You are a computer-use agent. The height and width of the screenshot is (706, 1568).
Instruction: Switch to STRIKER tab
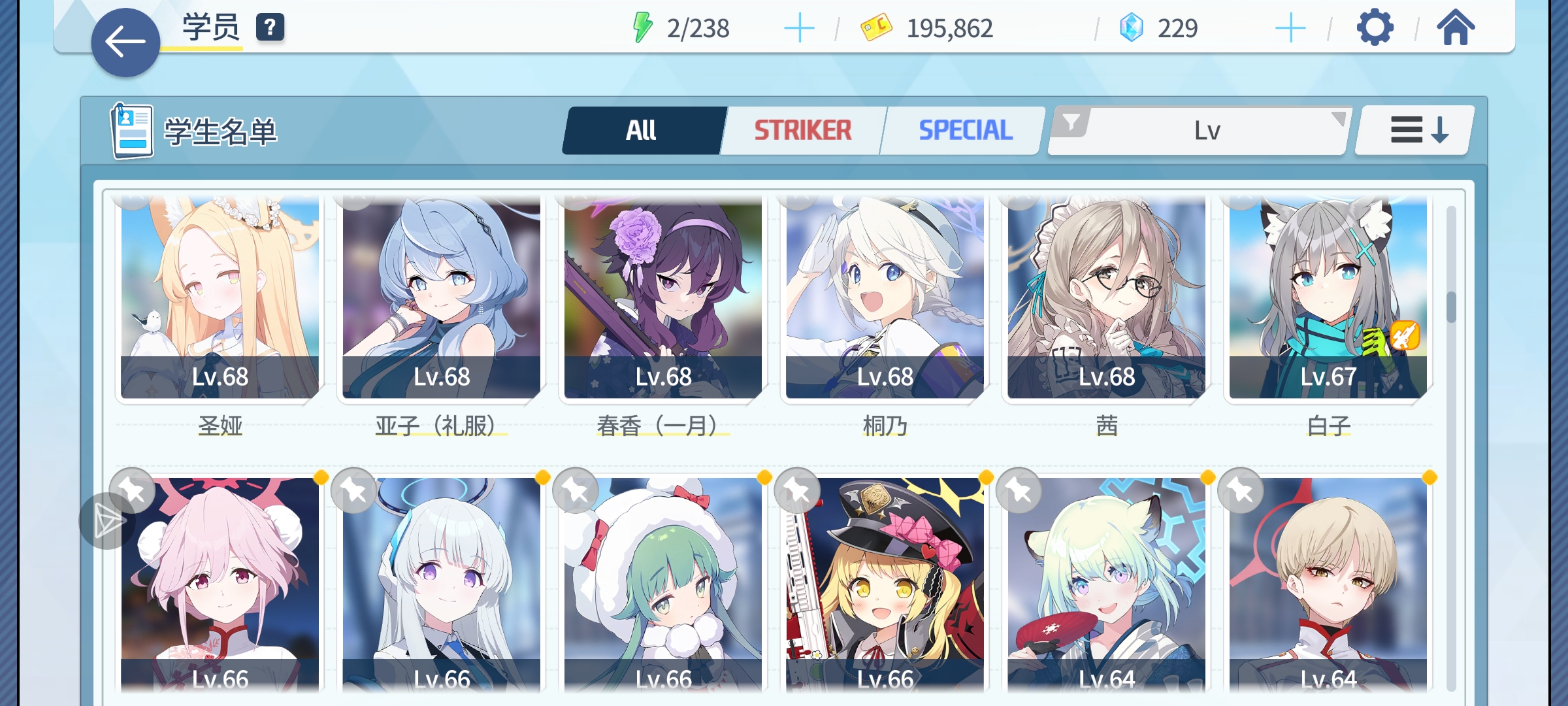tap(803, 130)
